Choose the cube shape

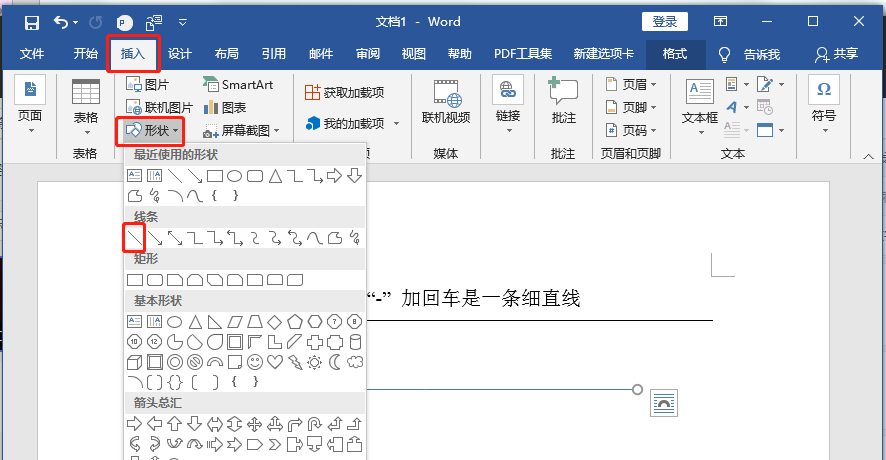pyautogui.click(x=134, y=362)
